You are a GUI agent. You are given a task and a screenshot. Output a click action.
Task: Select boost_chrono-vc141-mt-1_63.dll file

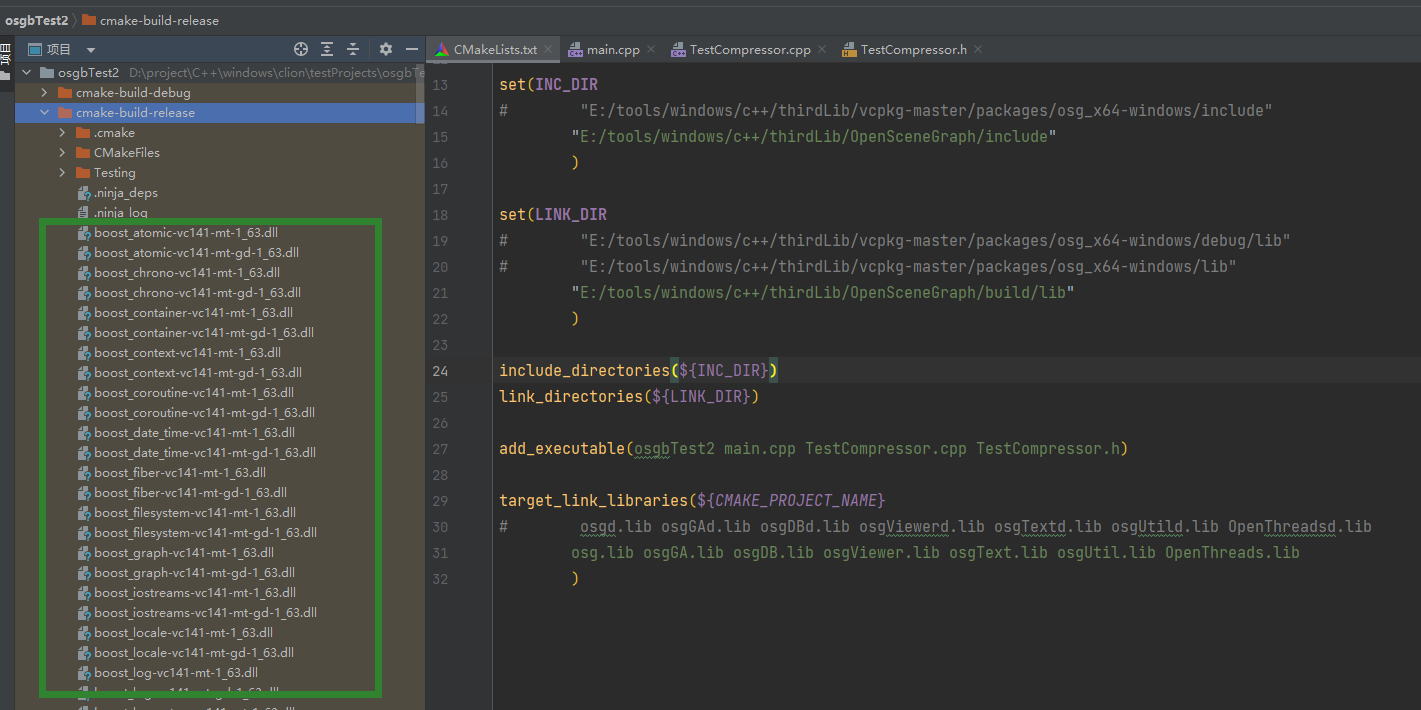pyautogui.click(x=187, y=273)
